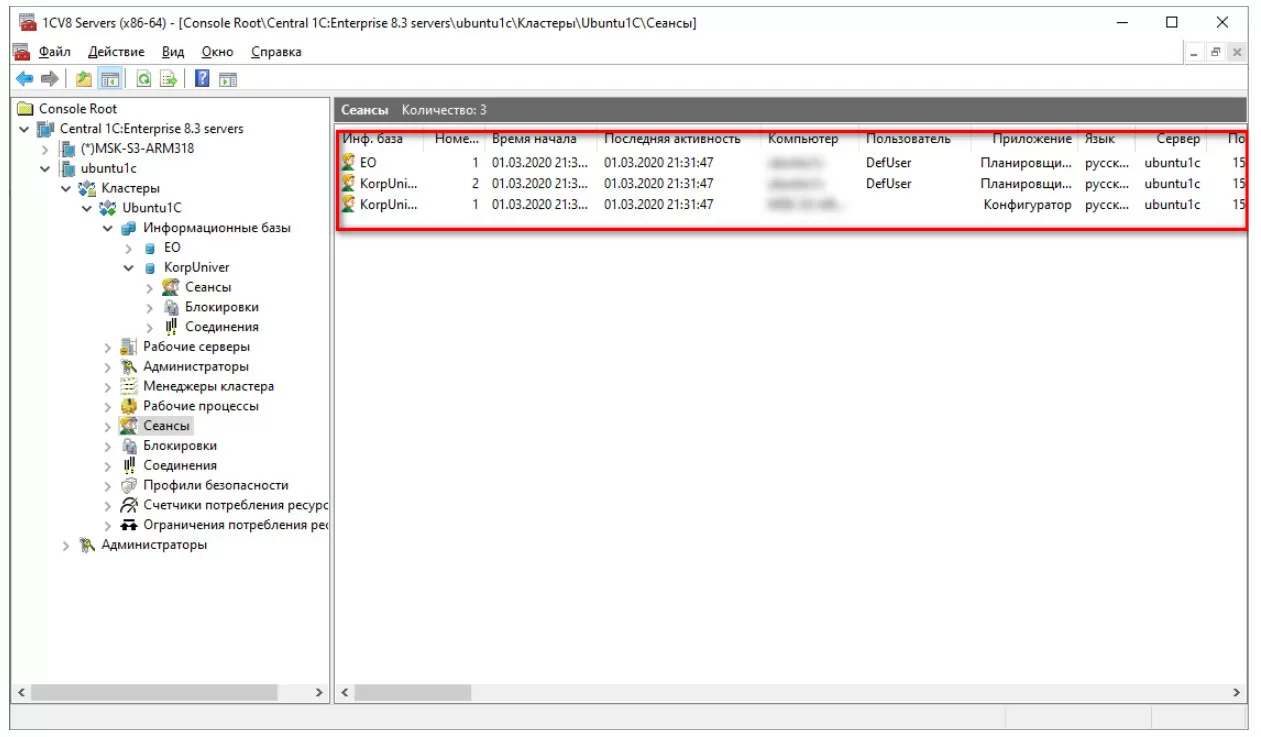The height and width of the screenshot is (737, 1261).
Task: Open Help with the blue question-mark icon
Action: 202,79
